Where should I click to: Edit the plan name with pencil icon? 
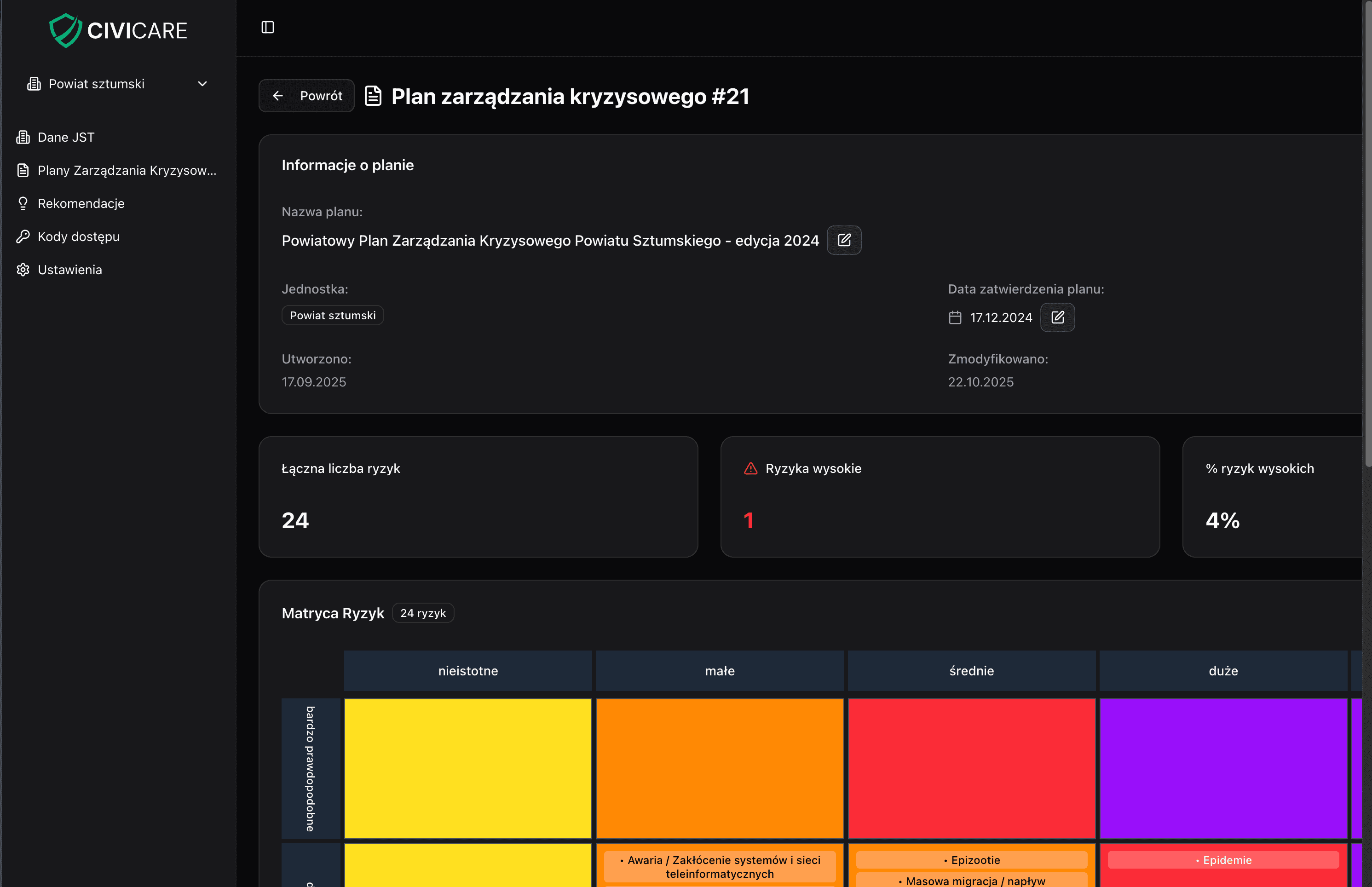pyautogui.click(x=844, y=240)
